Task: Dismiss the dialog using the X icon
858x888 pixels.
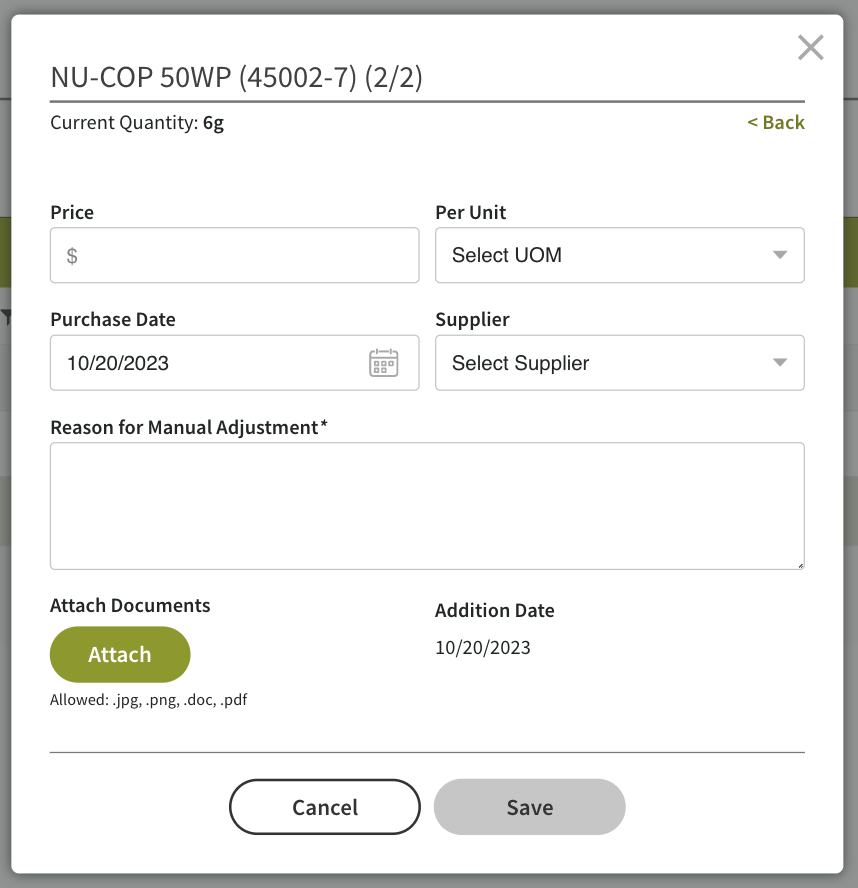Action: coord(810,47)
